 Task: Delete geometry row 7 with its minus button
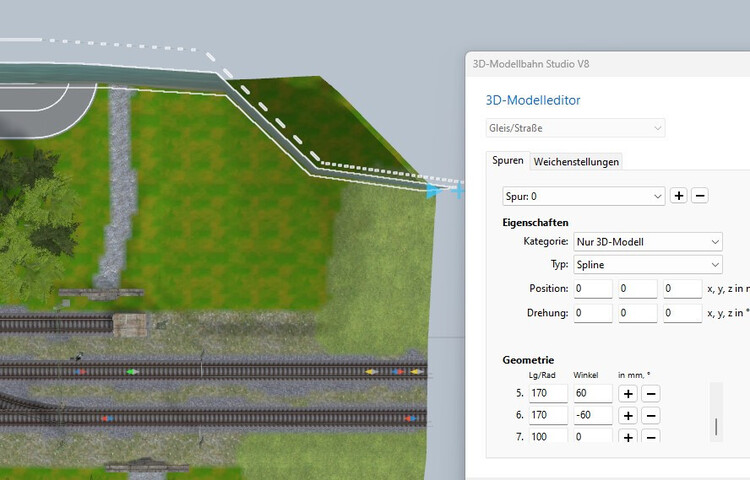(651, 436)
